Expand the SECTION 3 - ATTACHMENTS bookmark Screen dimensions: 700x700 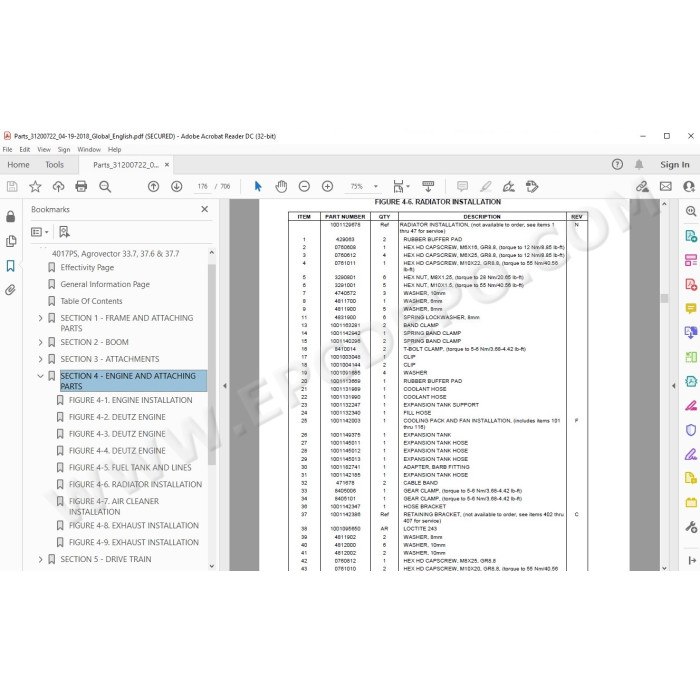pyautogui.click(x=41, y=359)
